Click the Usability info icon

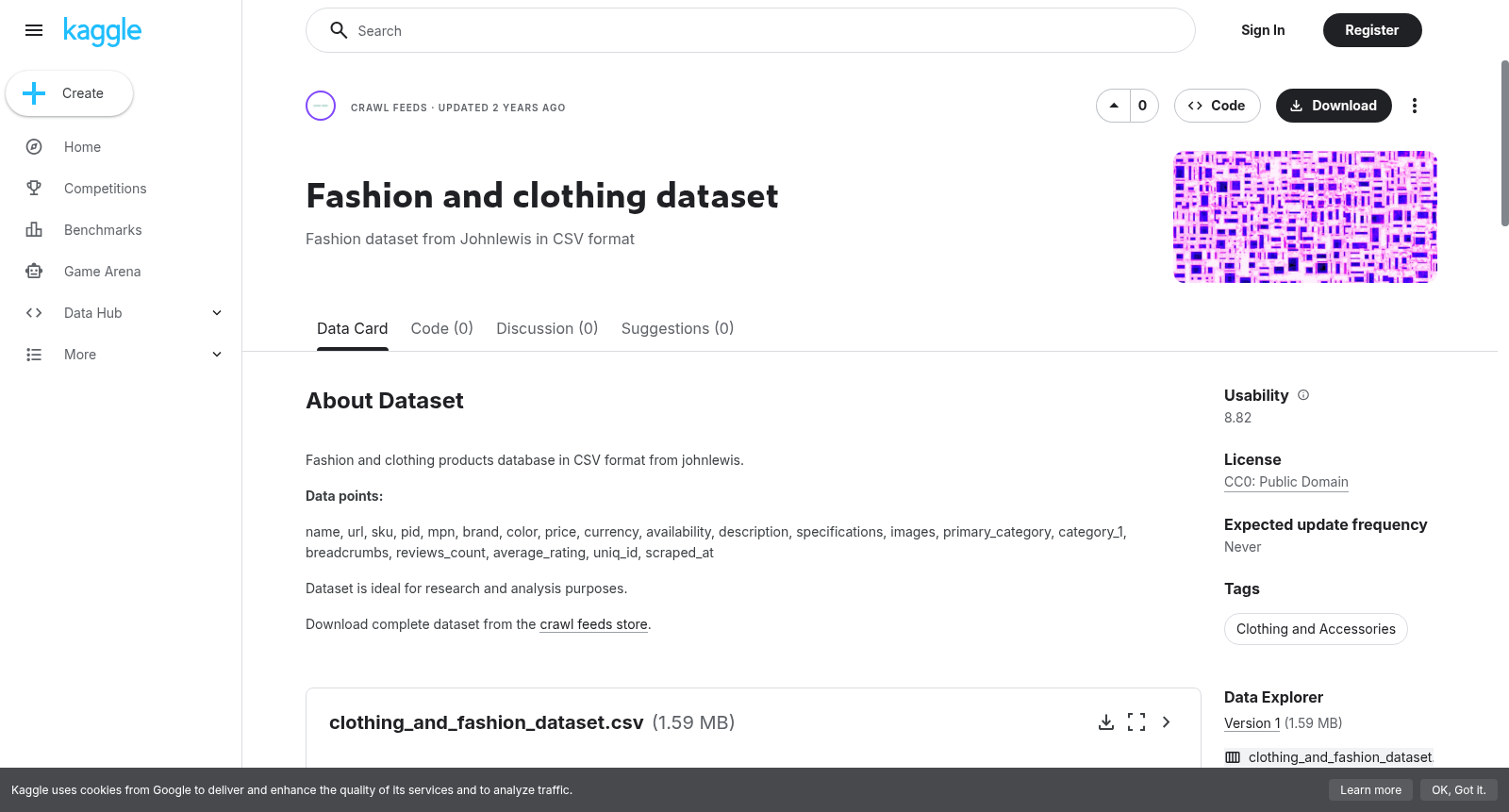1303,395
